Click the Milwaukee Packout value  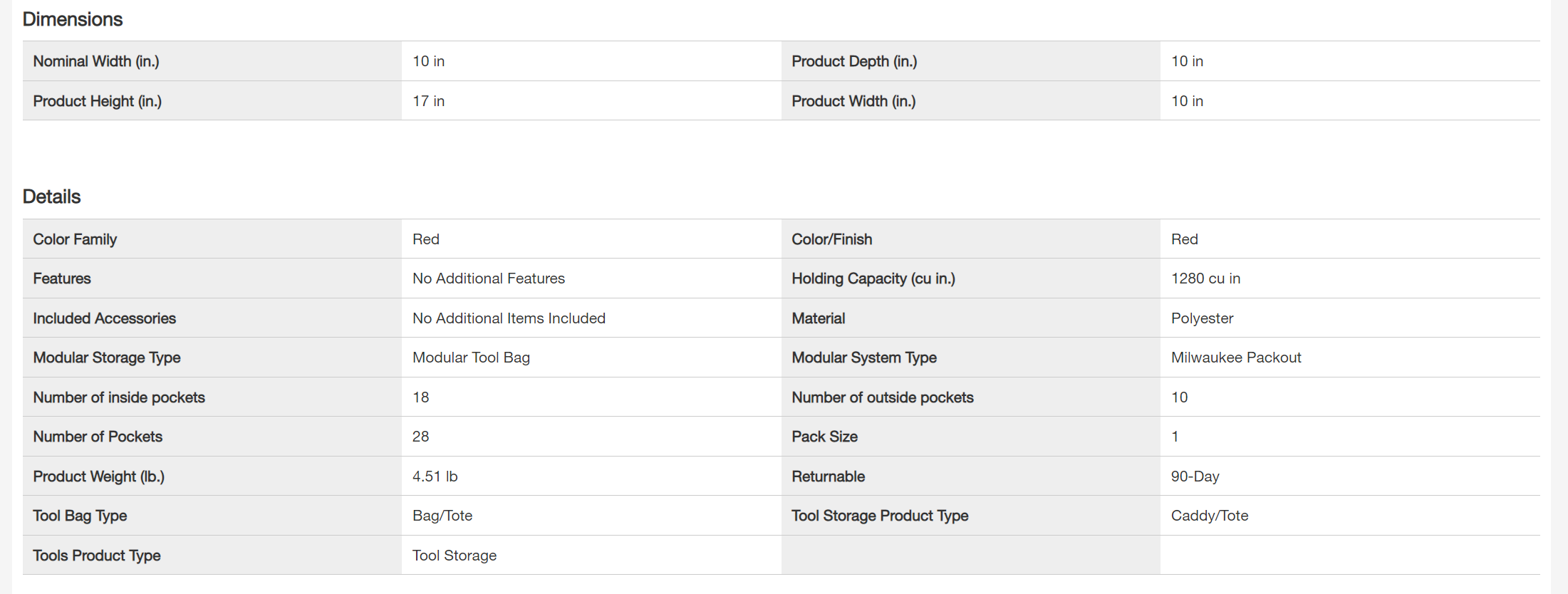pos(1236,358)
